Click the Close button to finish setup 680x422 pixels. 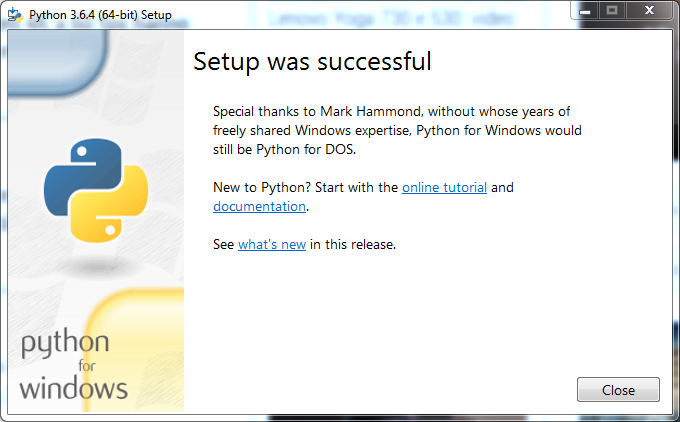(x=618, y=389)
